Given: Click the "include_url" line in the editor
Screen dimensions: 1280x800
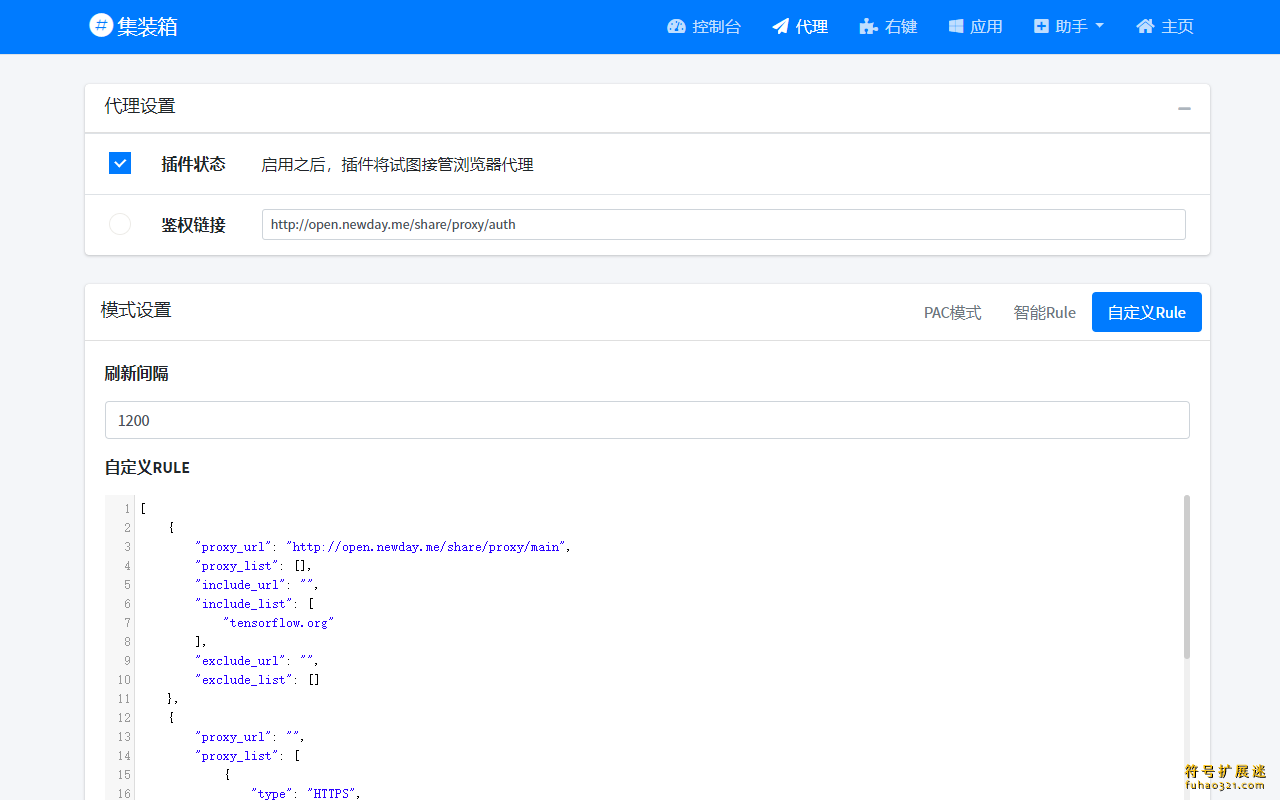Looking at the screenshot, I should [257, 584].
